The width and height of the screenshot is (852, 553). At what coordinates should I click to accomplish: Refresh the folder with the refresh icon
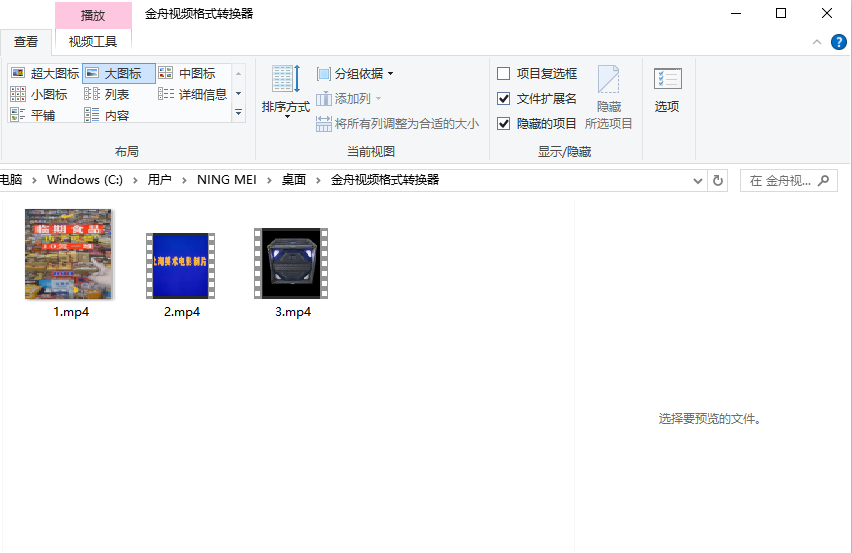point(718,180)
